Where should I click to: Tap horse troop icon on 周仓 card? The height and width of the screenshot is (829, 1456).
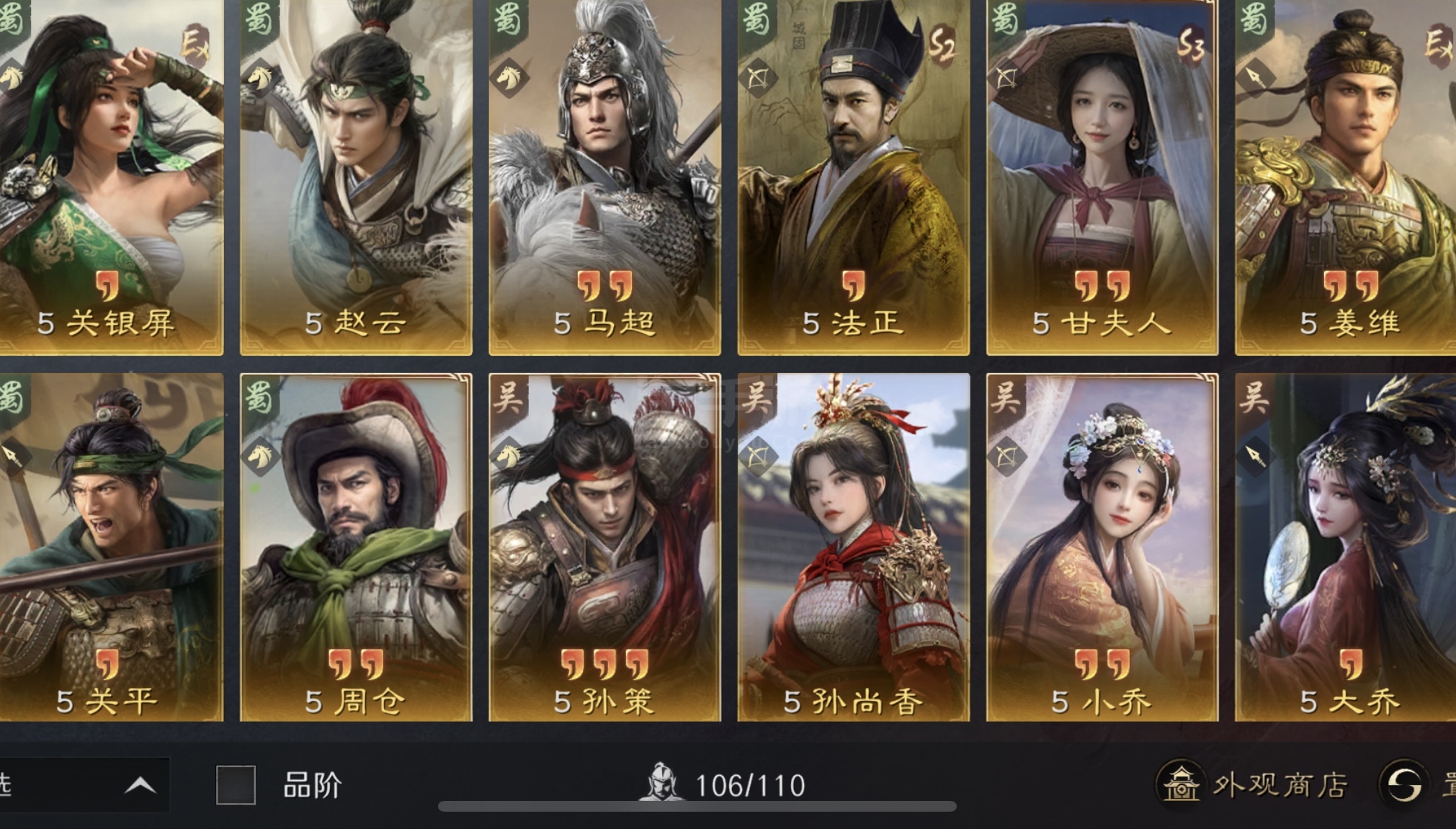click(260, 455)
